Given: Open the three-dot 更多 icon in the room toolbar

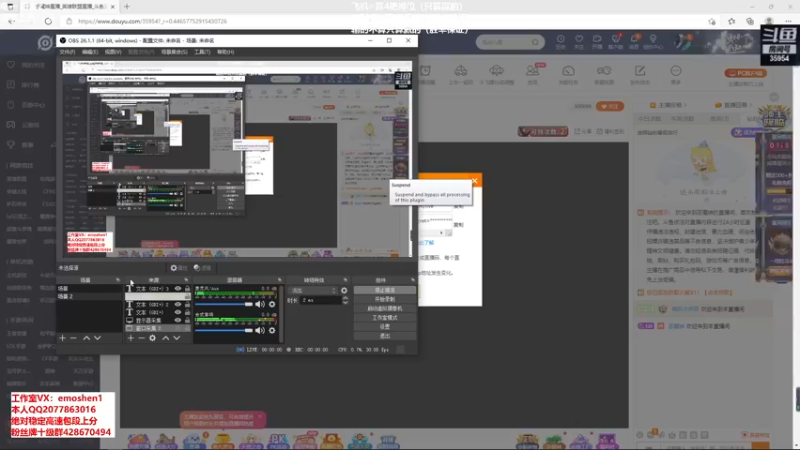Looking at the screenshot, I should [x=676, y=70].
